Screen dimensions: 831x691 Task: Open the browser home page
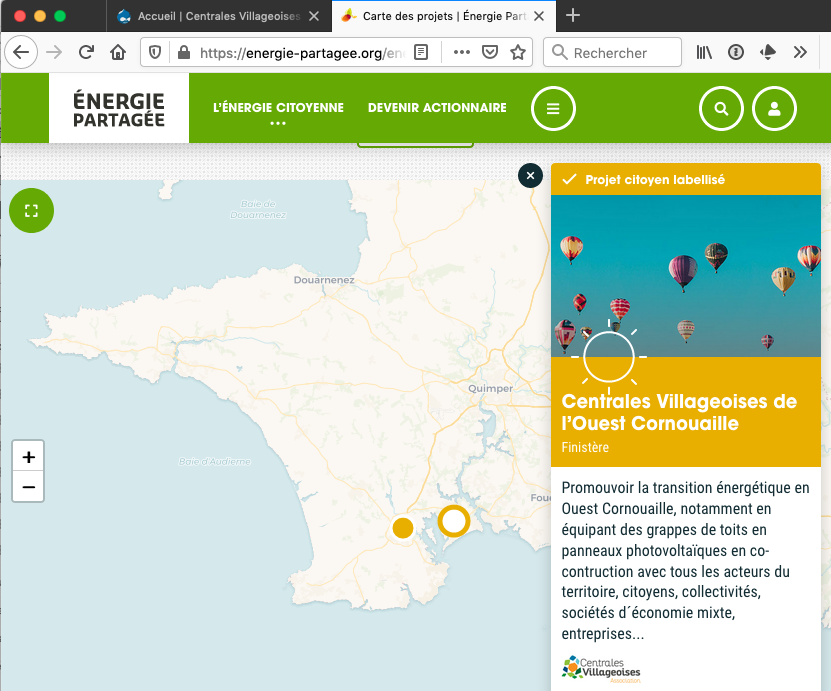point(118,52)
